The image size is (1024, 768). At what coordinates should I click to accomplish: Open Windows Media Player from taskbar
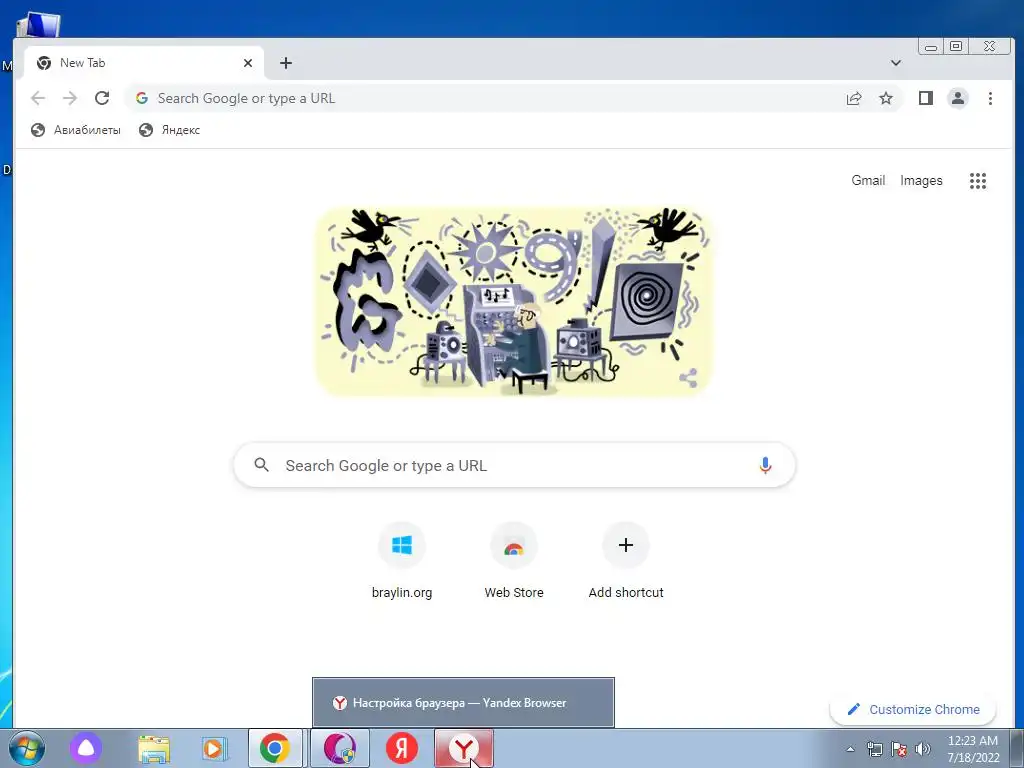coord(214,748)
